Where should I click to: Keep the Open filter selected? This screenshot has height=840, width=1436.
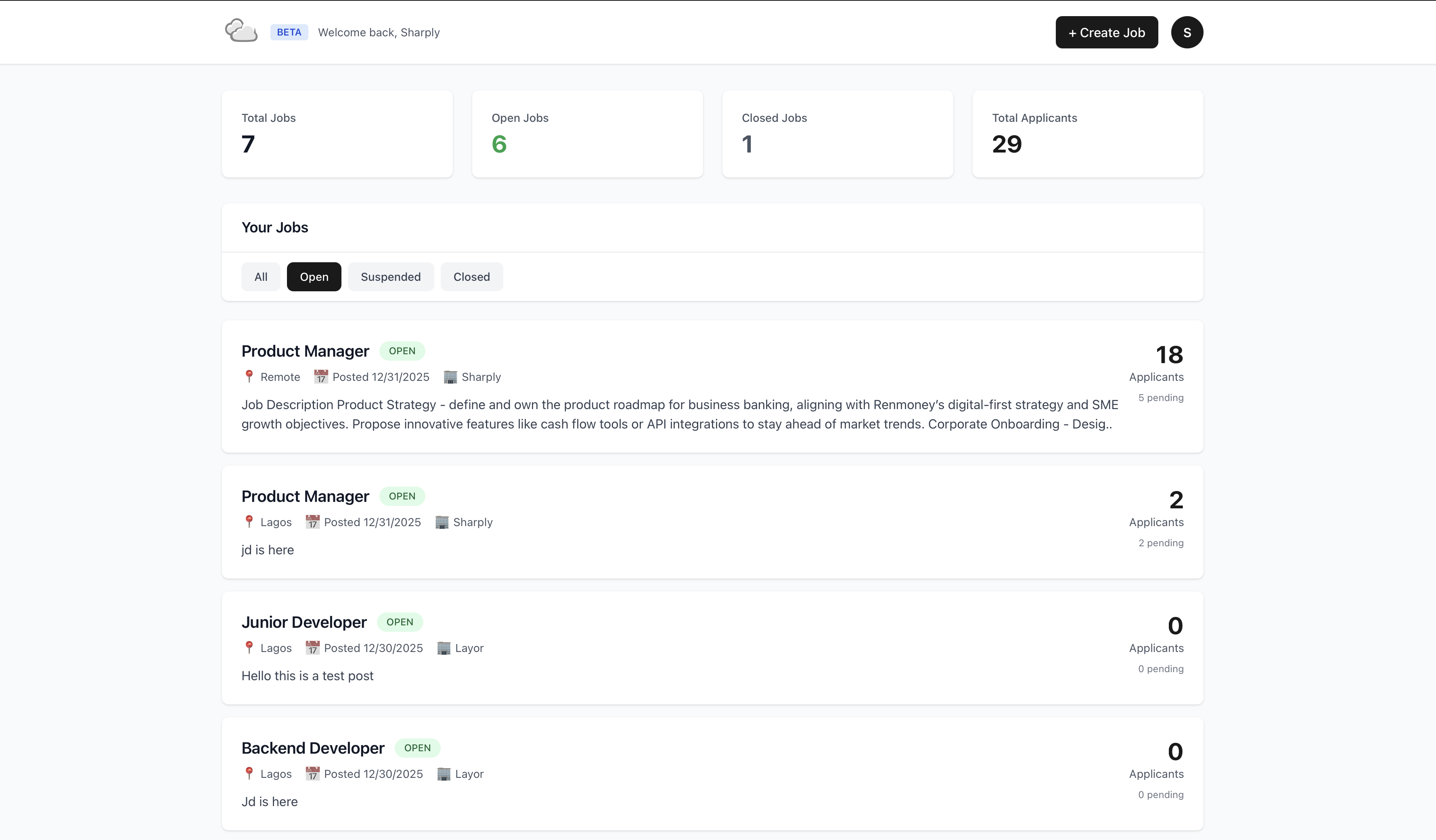pyautogui.click(x=314, y=276)
